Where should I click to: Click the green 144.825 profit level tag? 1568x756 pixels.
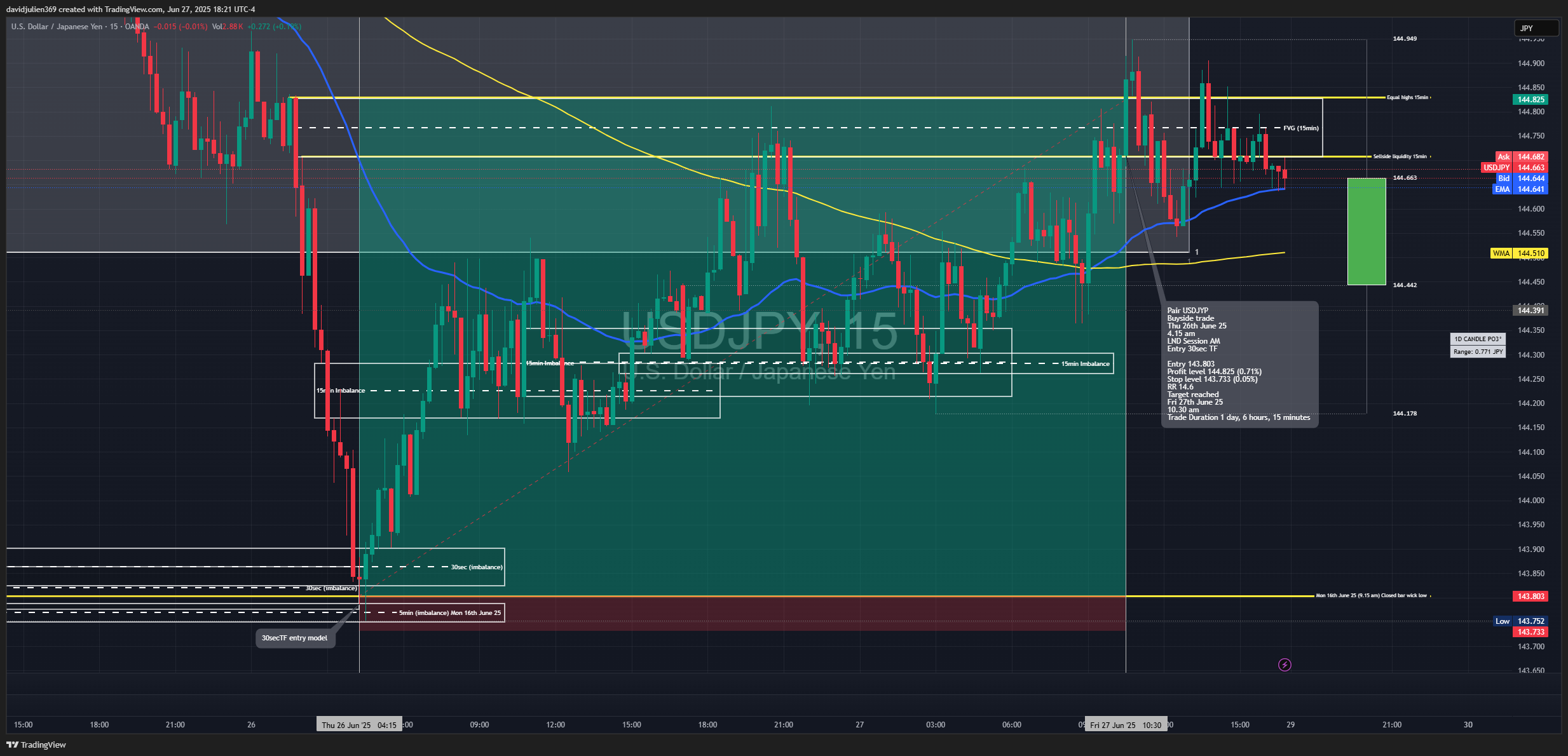tap(1531, 100)
